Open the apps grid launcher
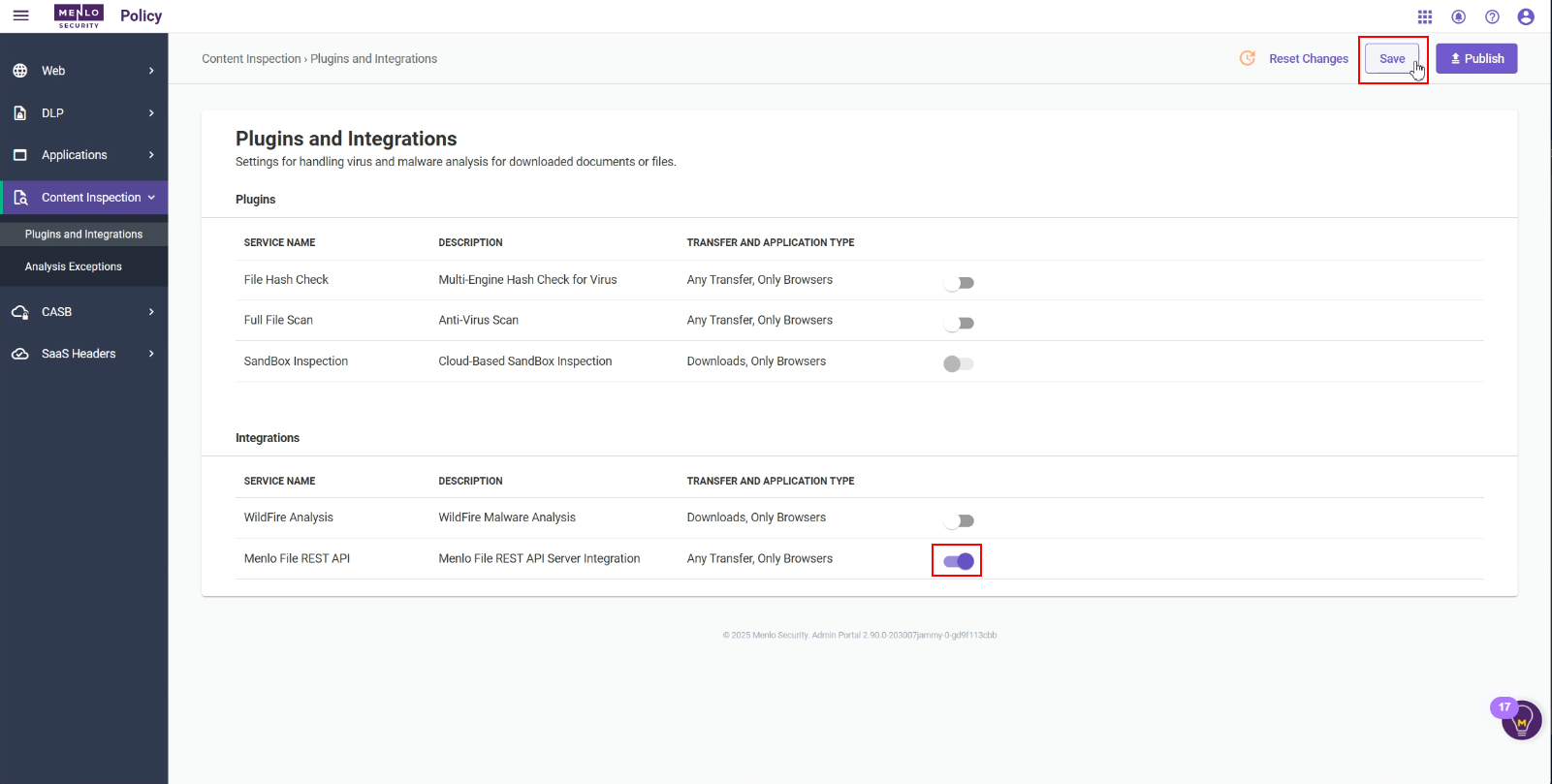The height and width of the screenshot is (784, 1552). pyautogui.click(x=1425, y=16)
